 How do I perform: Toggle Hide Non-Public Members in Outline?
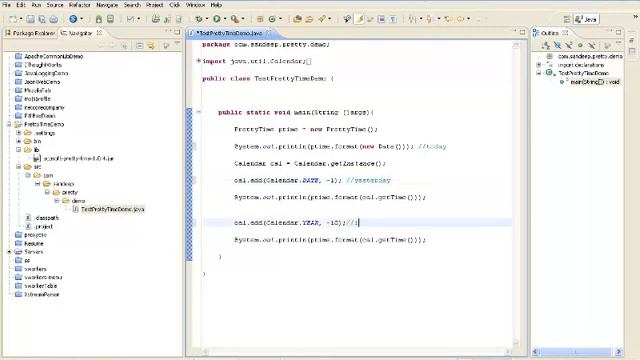pyautogui.click(x=580, y=46)
